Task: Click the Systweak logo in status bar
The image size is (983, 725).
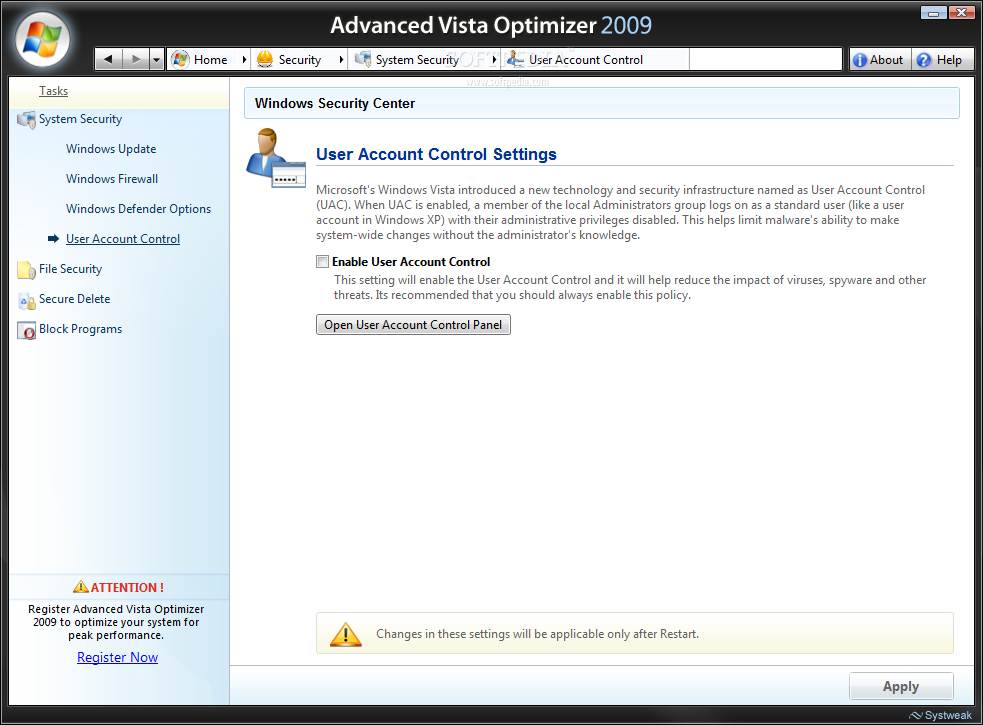Action: (940, 715)
